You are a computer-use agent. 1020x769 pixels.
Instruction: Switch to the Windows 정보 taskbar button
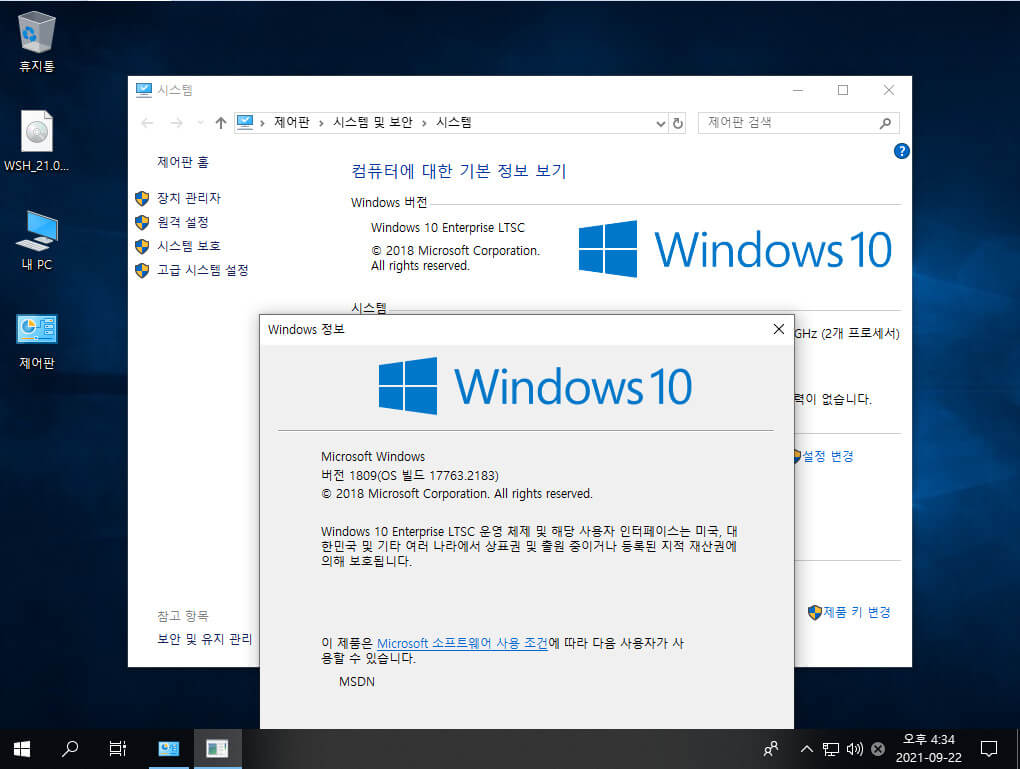[x=217, y=749]
